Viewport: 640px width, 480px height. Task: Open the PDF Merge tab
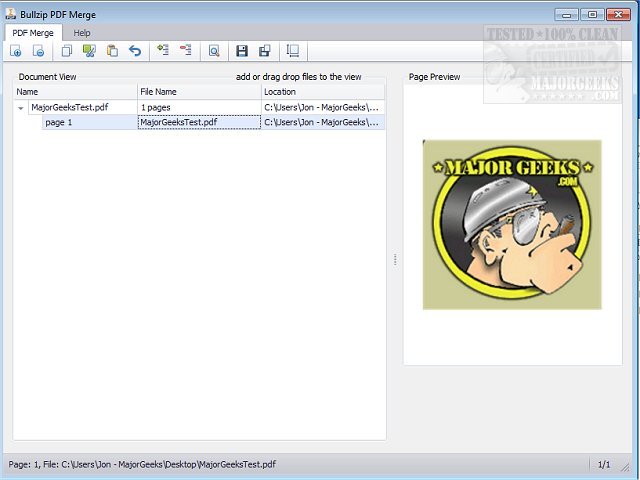pyautogui.click(x=33, y=33)
